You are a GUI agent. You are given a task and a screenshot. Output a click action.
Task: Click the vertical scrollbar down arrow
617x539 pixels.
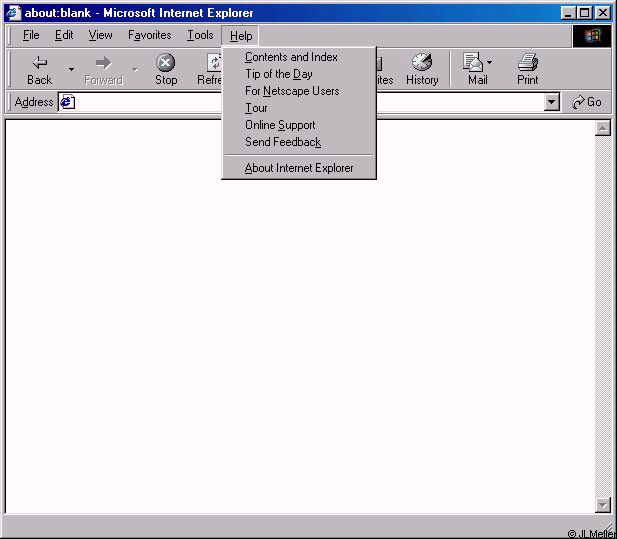click(602, 505)
